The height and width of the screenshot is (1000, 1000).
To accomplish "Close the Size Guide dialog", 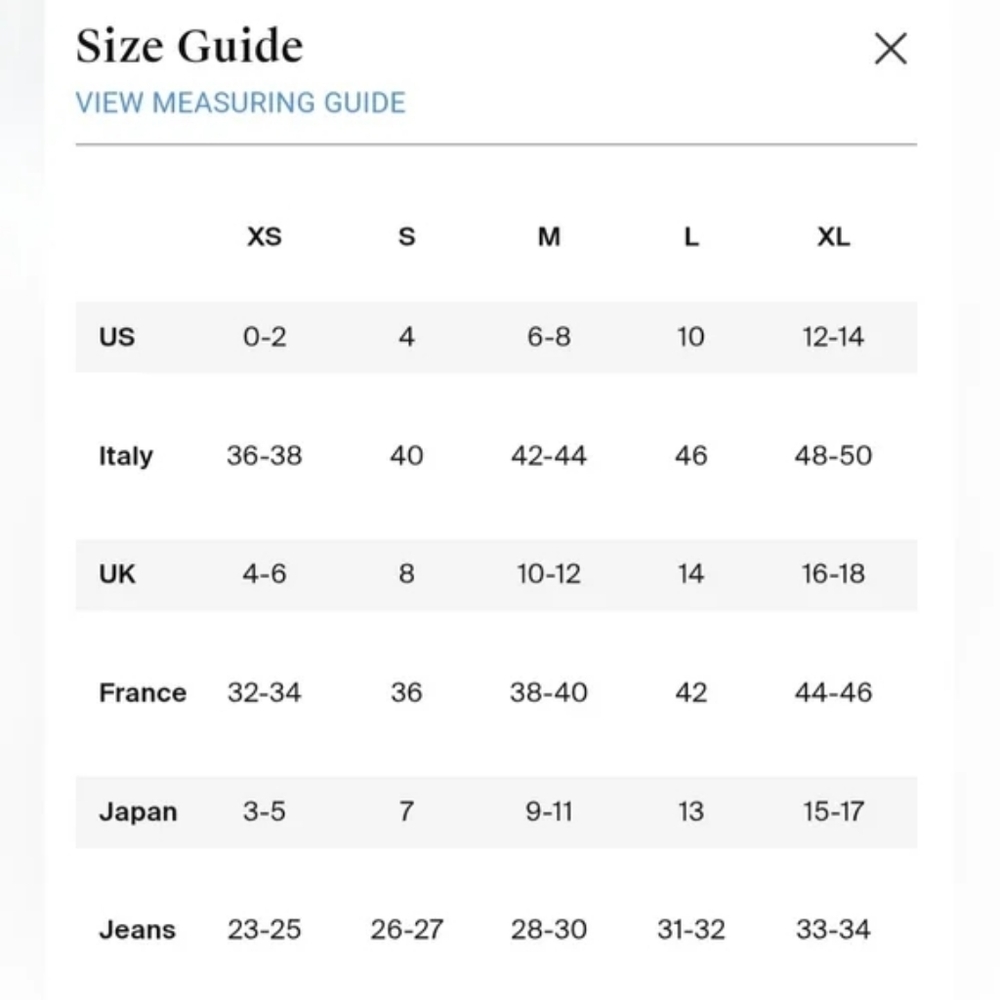I will point(890,48).
